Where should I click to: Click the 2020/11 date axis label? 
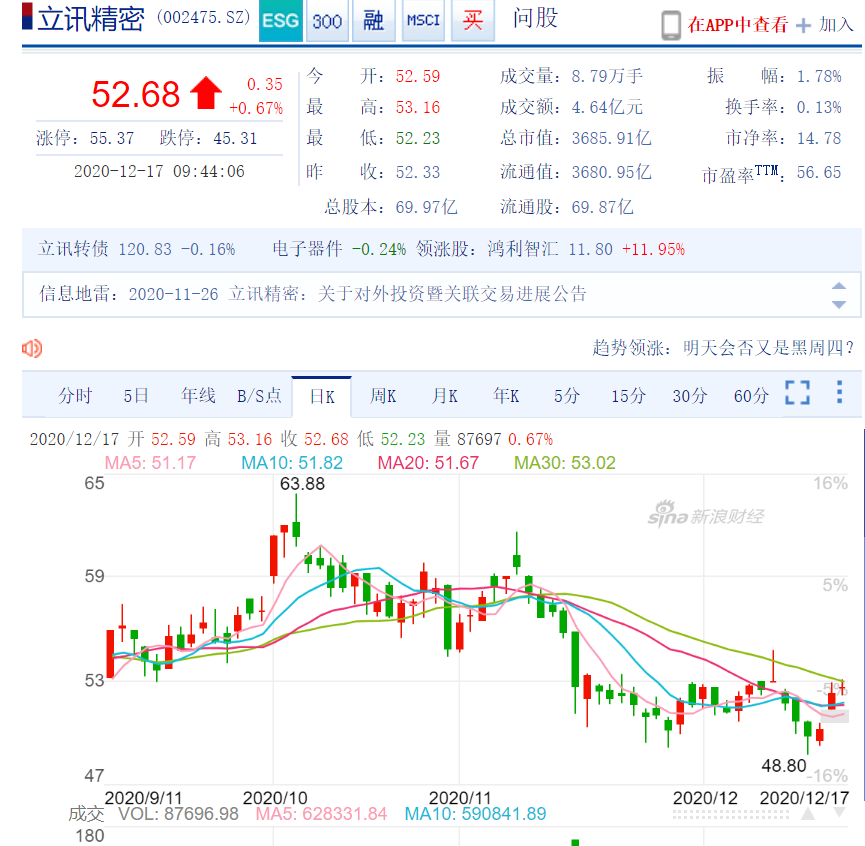pos(459,798)
